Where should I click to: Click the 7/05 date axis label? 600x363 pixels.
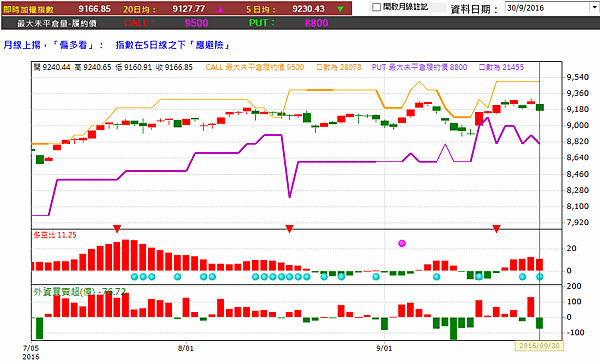31,348
